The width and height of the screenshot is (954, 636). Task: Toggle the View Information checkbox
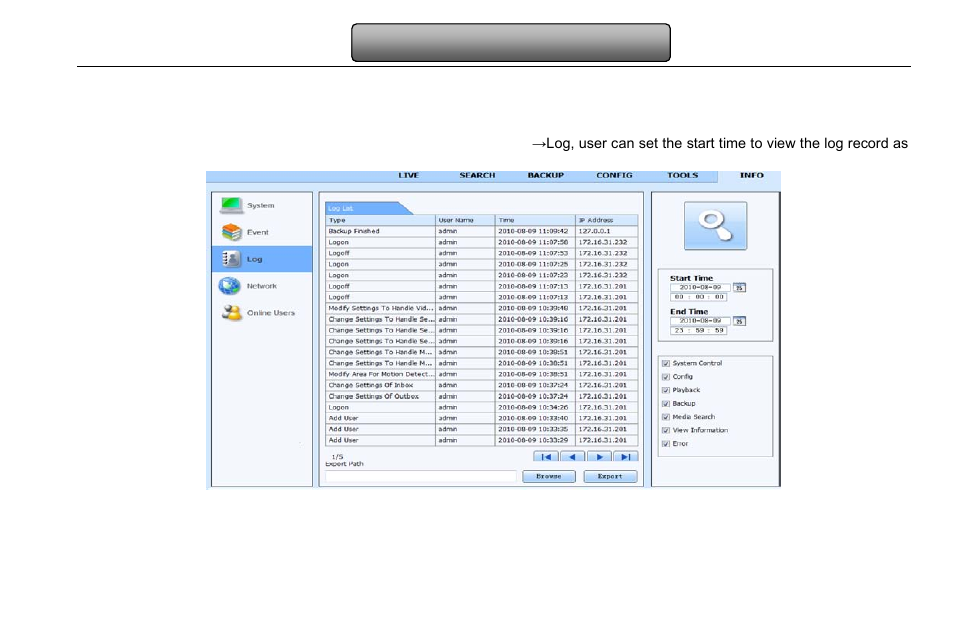click(666, 430)
